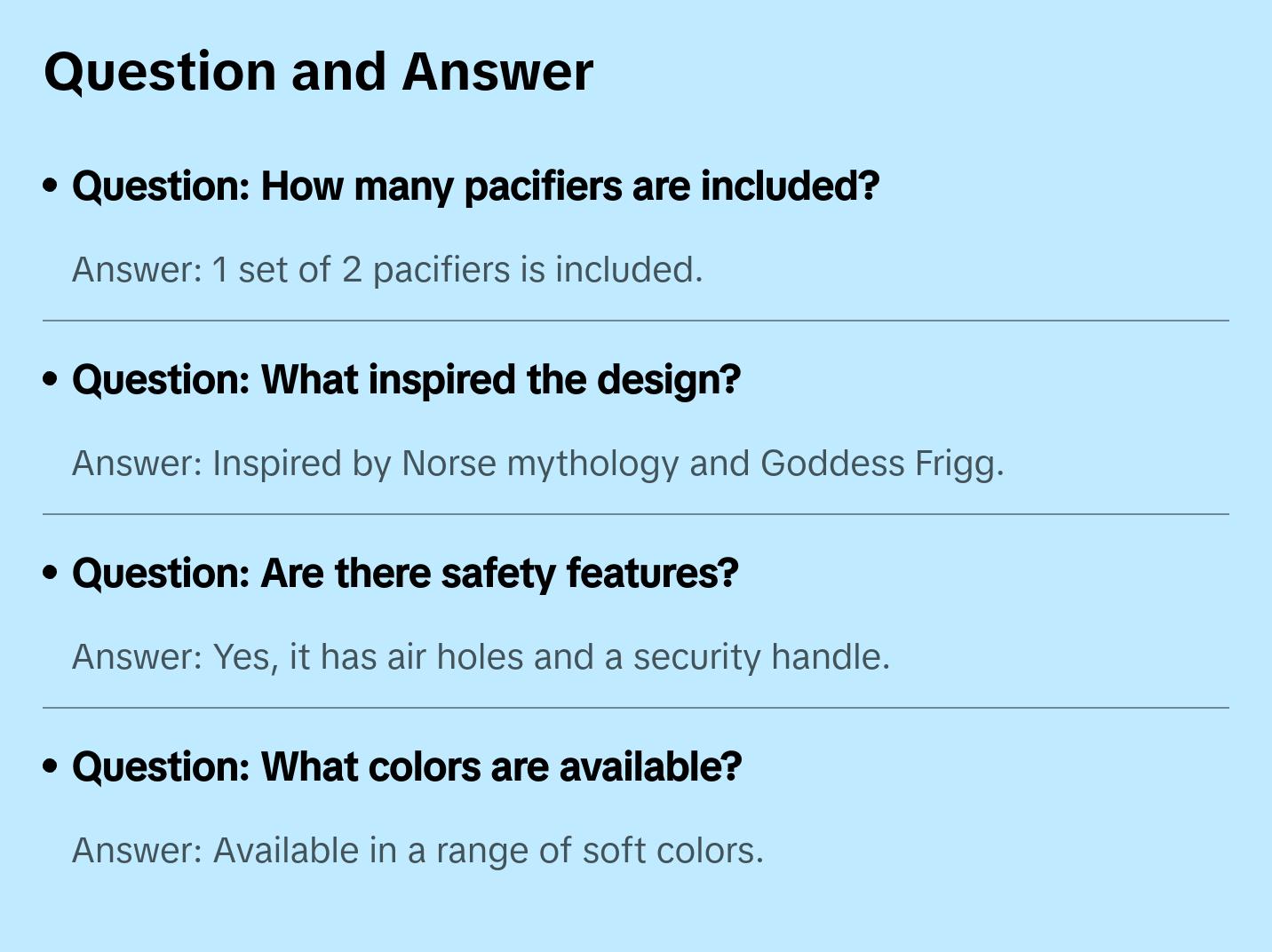Select the 'What inspired the design?' question
1272x952 pixels.
tap(406, 380)
